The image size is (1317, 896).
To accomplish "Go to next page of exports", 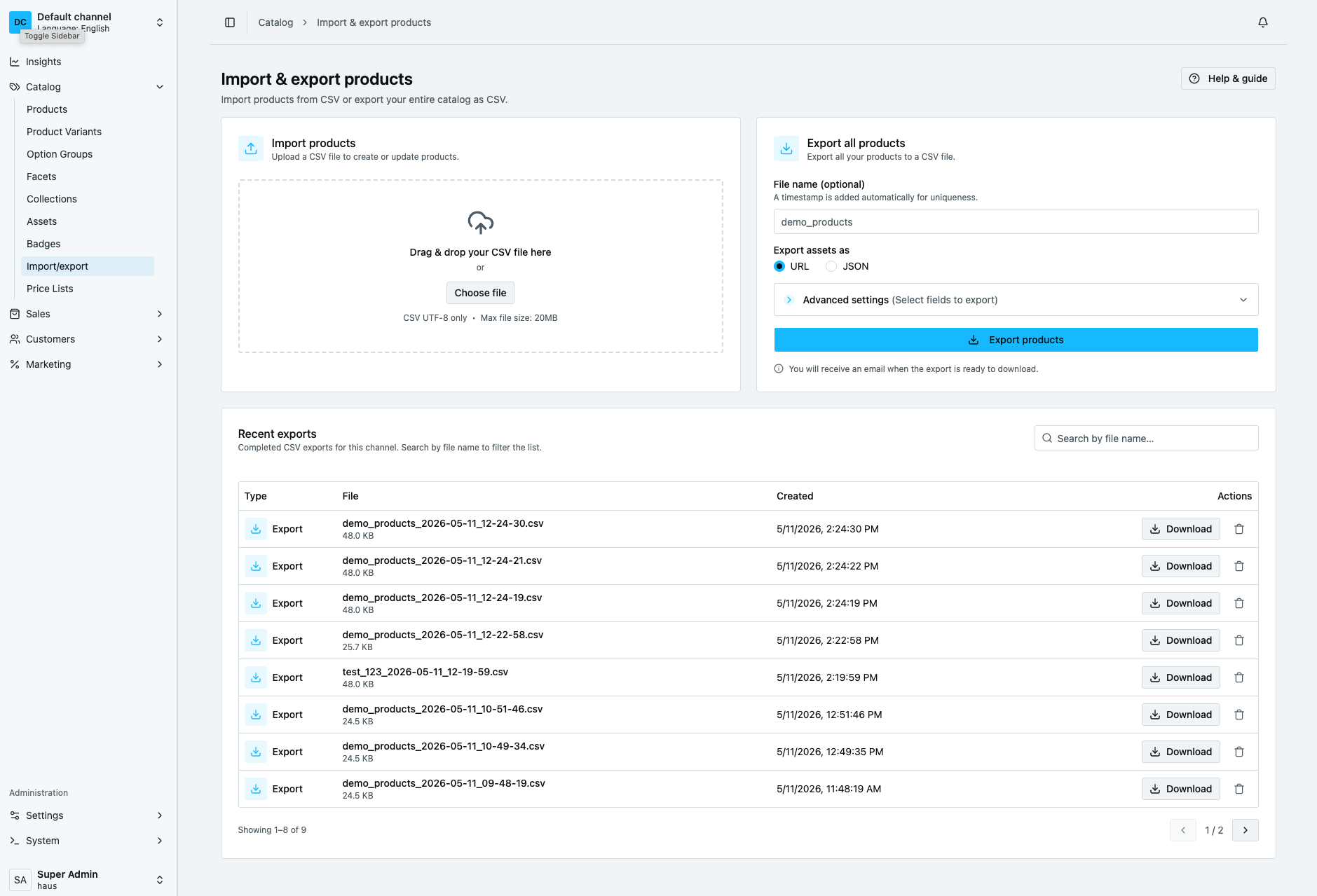I will pyautogui.click(x=1246, y=830).
